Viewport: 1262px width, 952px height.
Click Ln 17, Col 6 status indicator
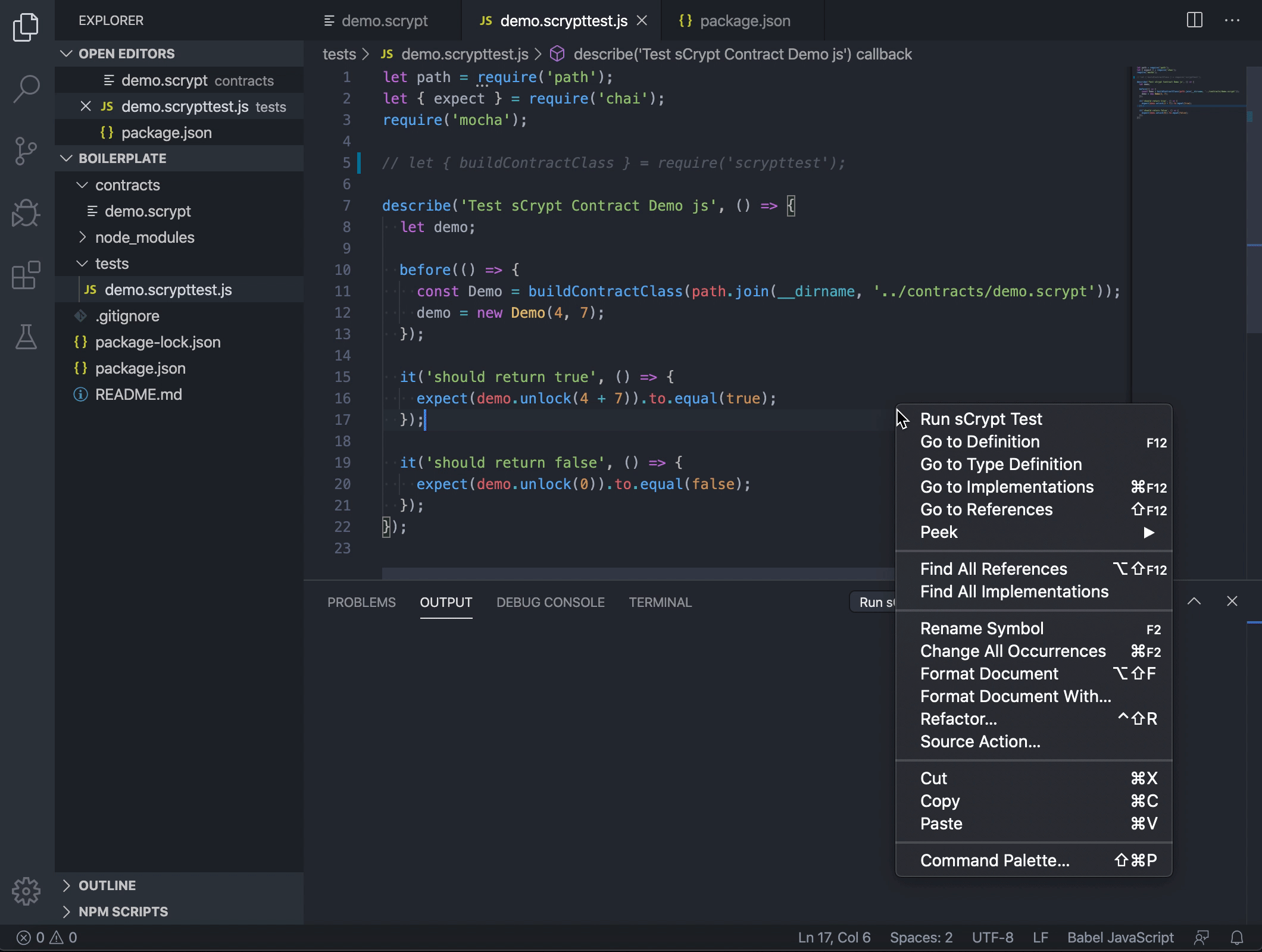tap(834, 938)
